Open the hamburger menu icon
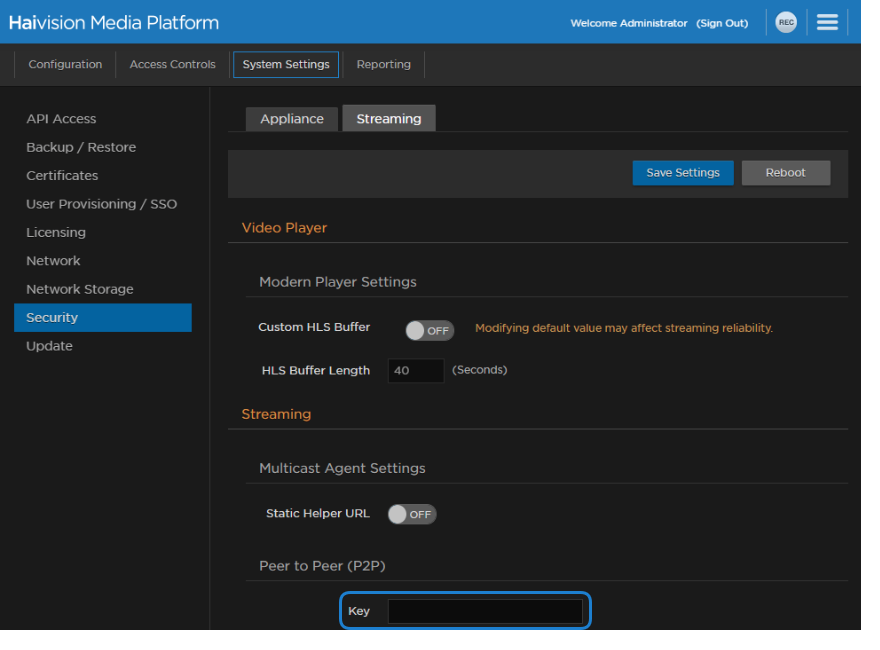Image resolution: width=880 pixels, height=650 pixels. click(827, 22)
